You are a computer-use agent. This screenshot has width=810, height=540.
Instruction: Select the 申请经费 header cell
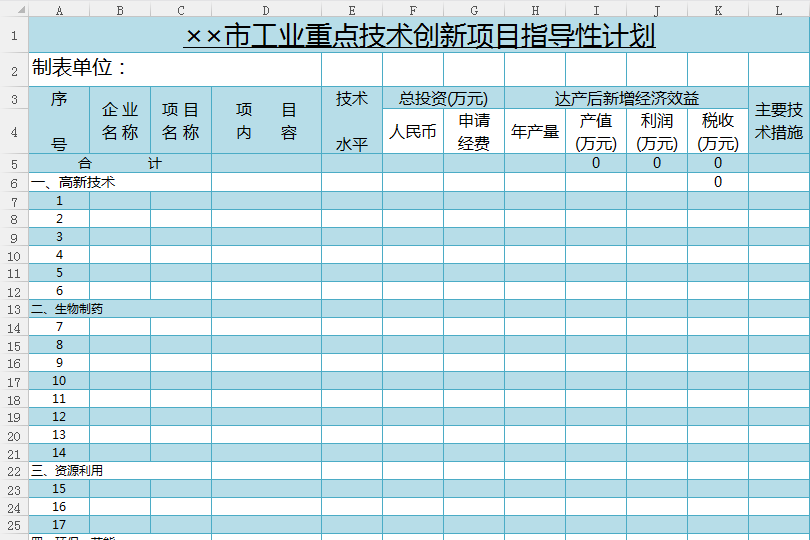point(474,132)
